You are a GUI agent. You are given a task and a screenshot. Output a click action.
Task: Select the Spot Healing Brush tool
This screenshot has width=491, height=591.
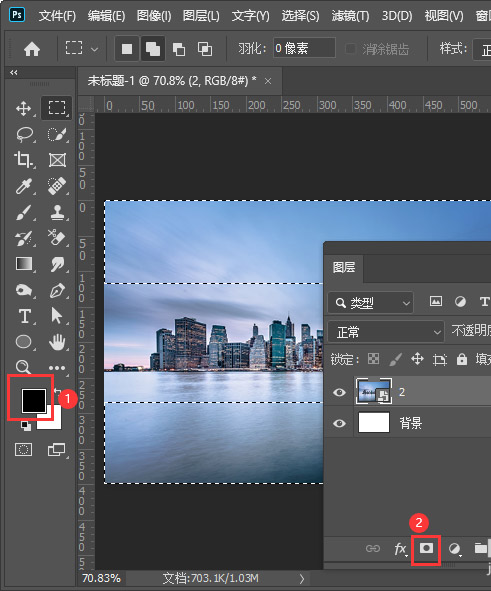57,186
